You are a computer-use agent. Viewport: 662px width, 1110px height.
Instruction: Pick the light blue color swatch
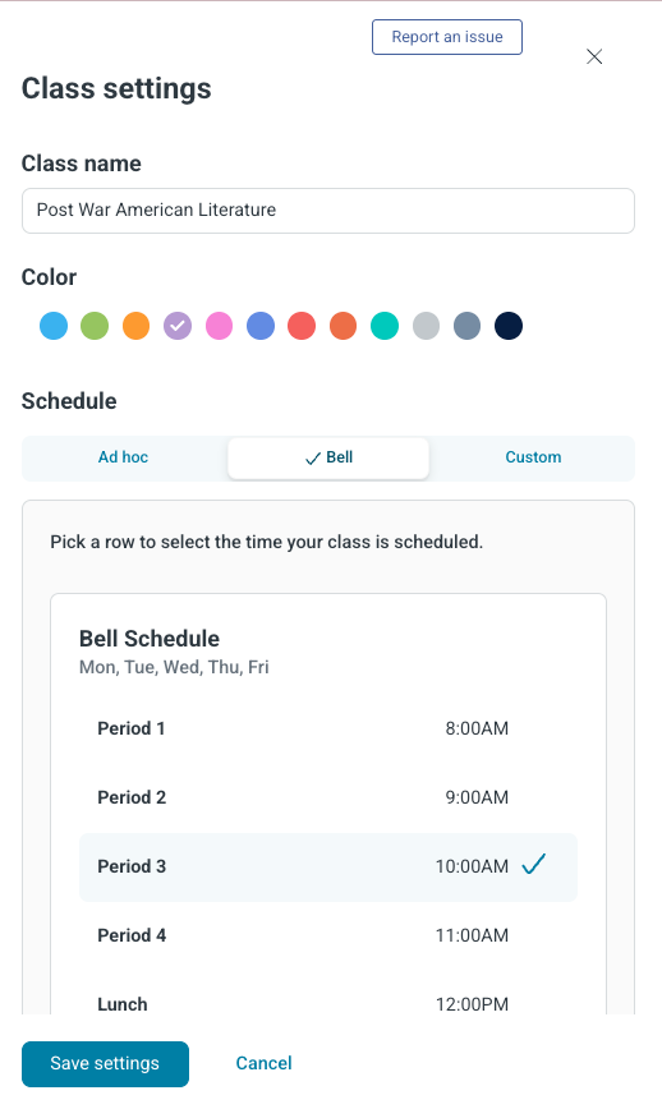54,326
